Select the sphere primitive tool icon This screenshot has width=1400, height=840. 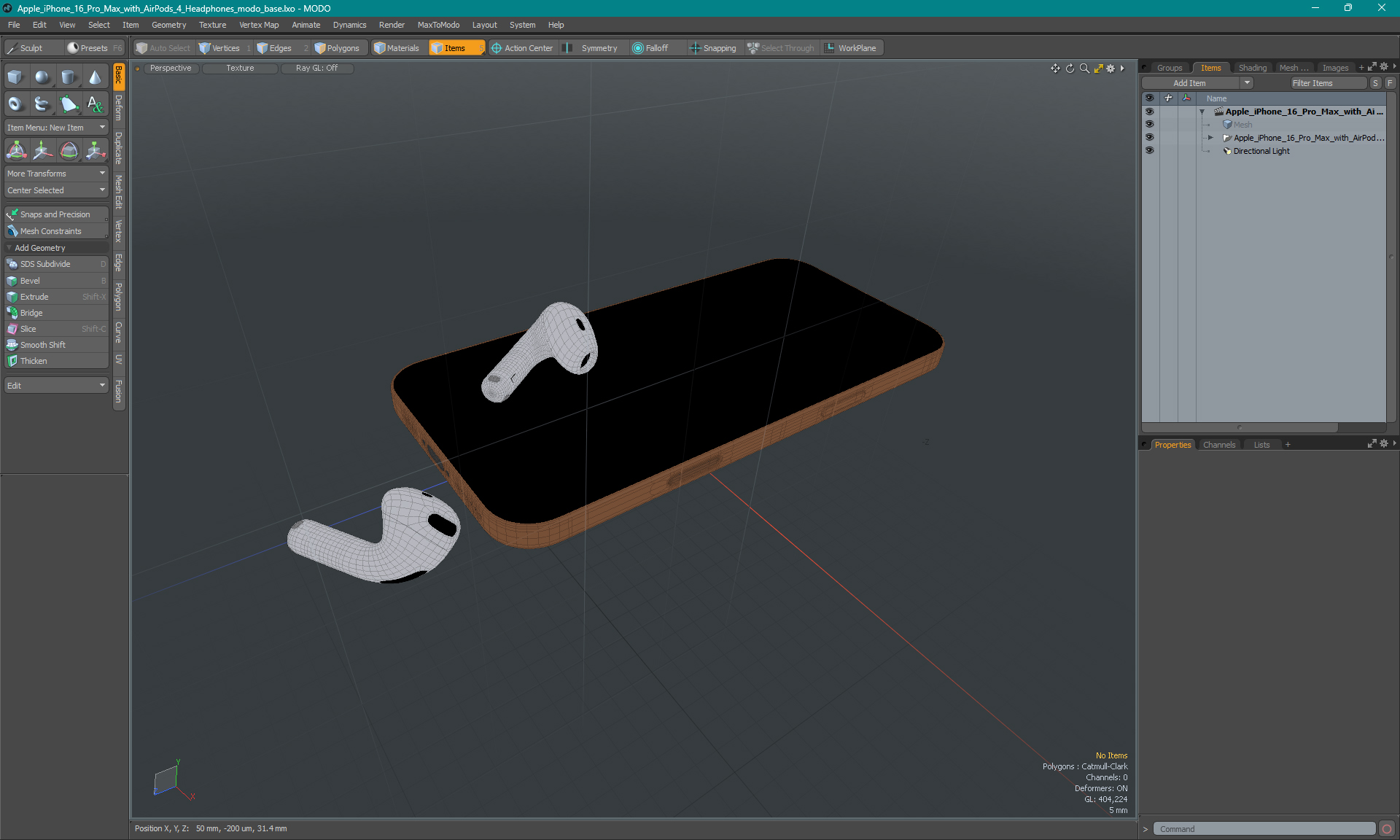pyautogui.click(x=42, y=77)
